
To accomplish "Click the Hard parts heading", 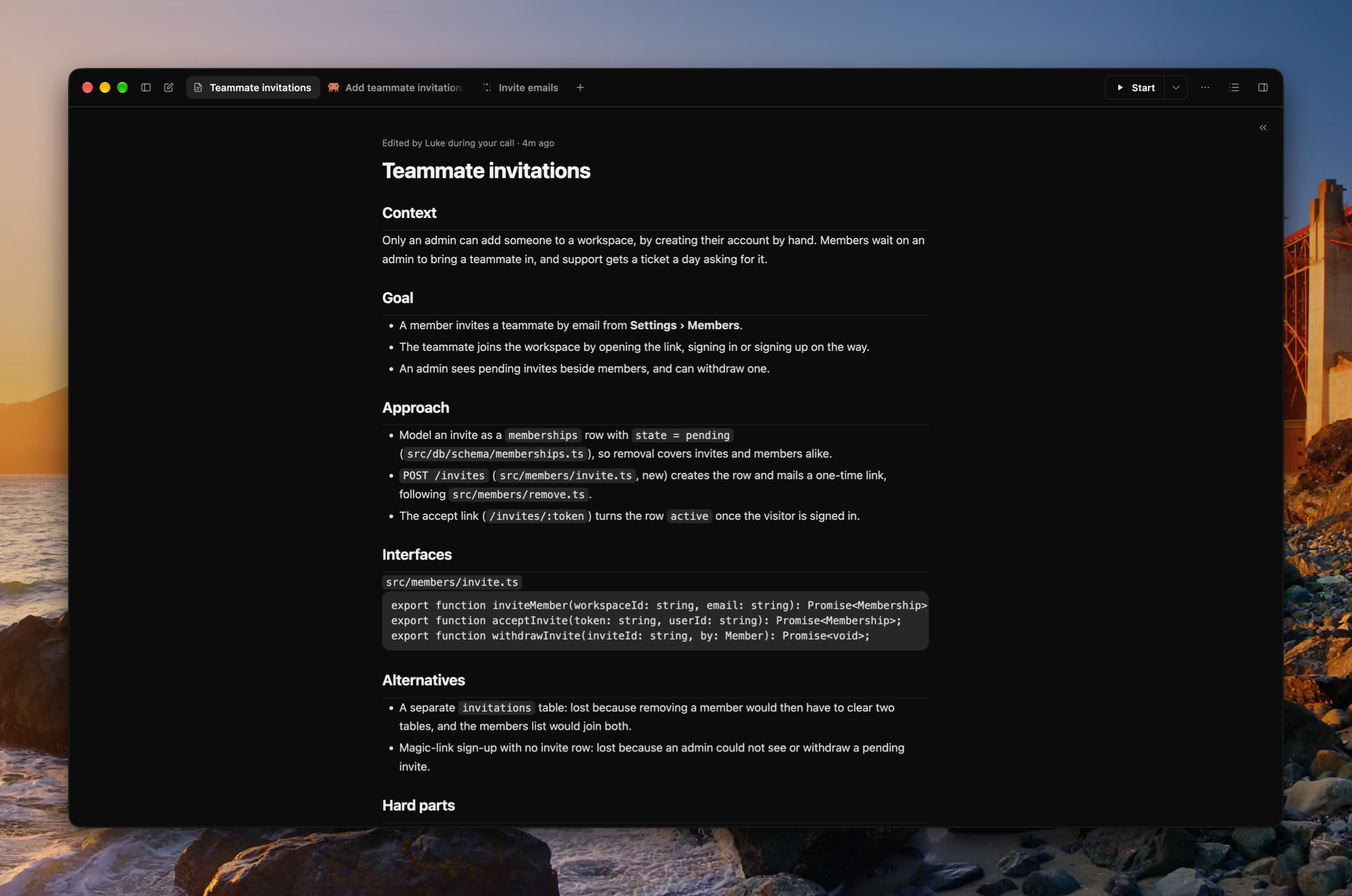I will click(419, 805).
